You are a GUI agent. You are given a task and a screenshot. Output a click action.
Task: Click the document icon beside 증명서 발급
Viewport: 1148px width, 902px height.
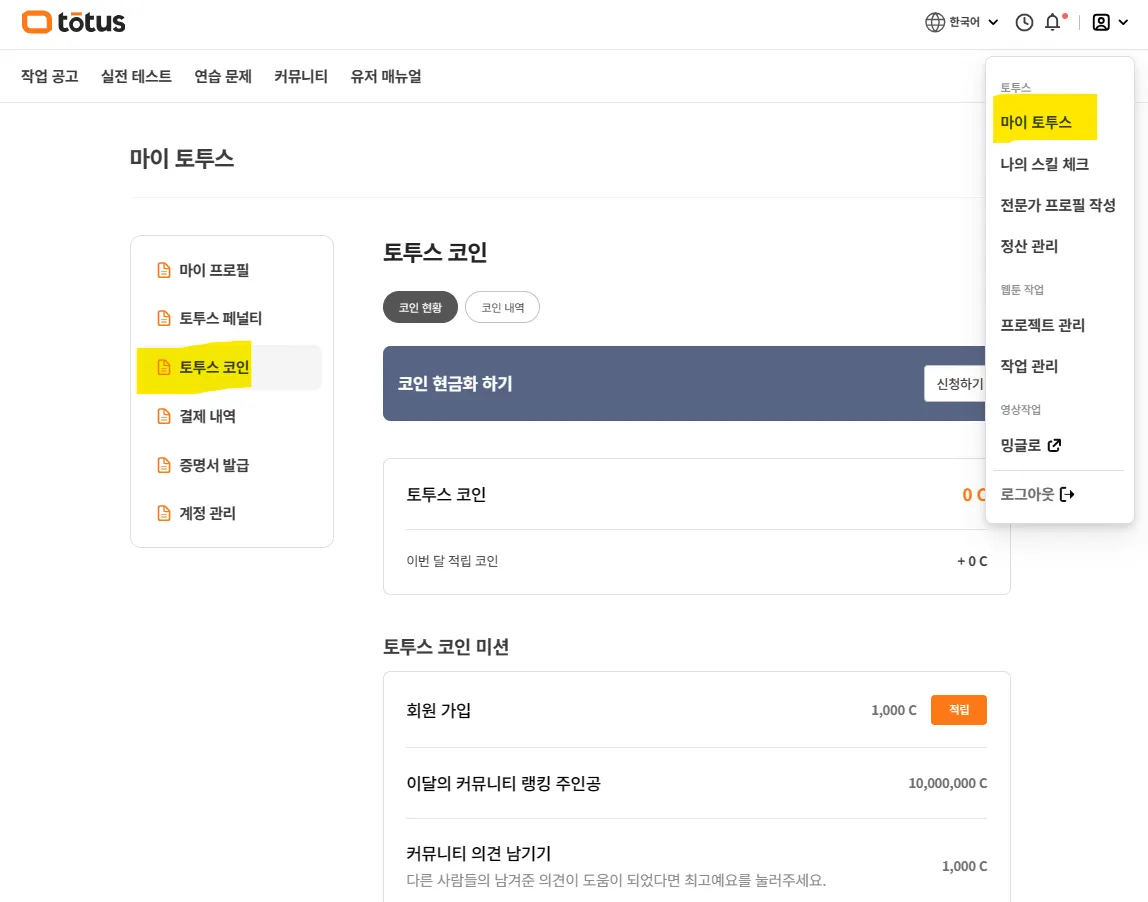click(x=164, y=465)
